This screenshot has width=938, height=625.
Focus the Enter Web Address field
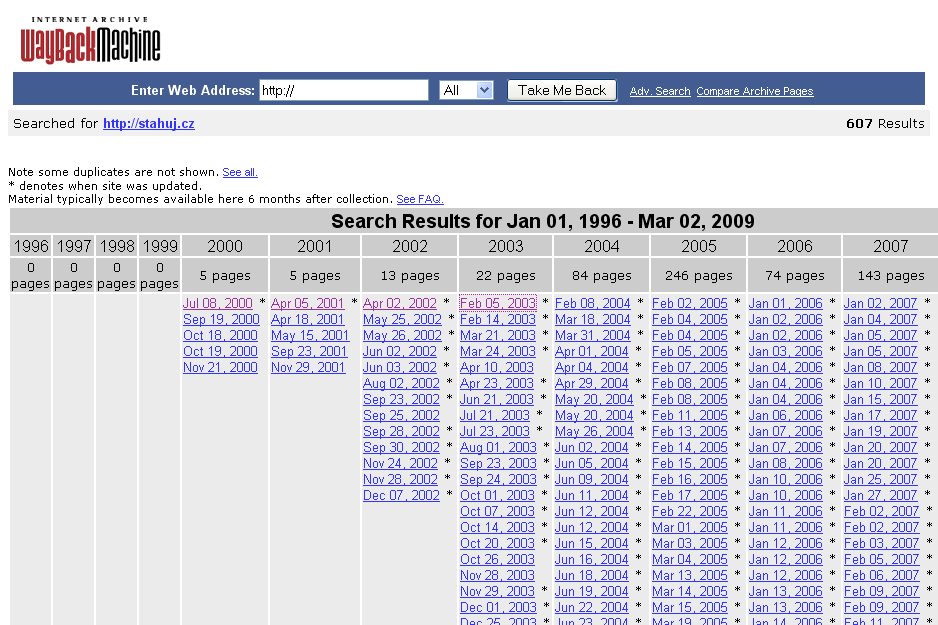pyautogui.click(x=344, y=90)
